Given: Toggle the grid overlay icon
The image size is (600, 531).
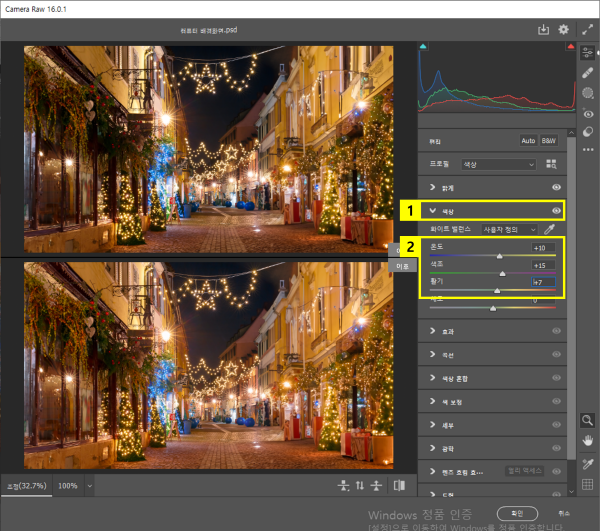Looking at the screenshot, I should pos(588,485).
